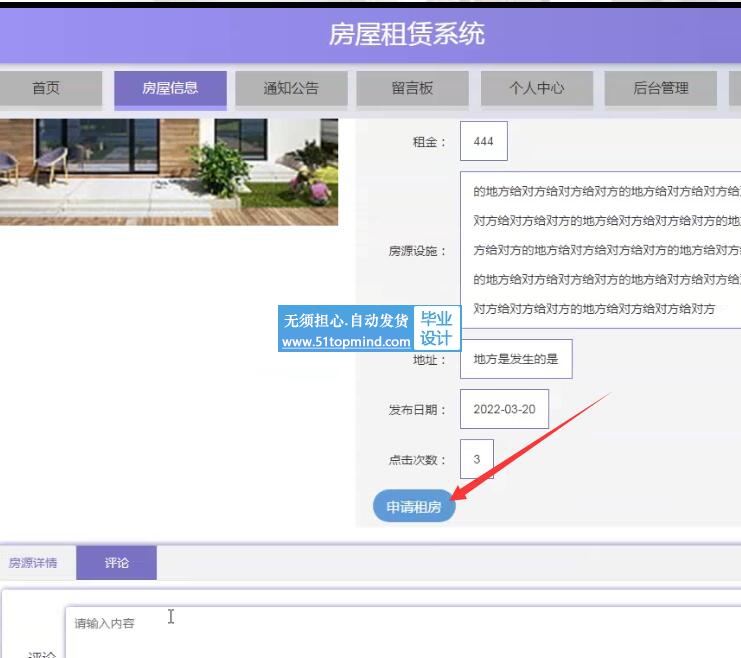Click the 房源设施 field label
Screen dimensions: 741x658
417,251
